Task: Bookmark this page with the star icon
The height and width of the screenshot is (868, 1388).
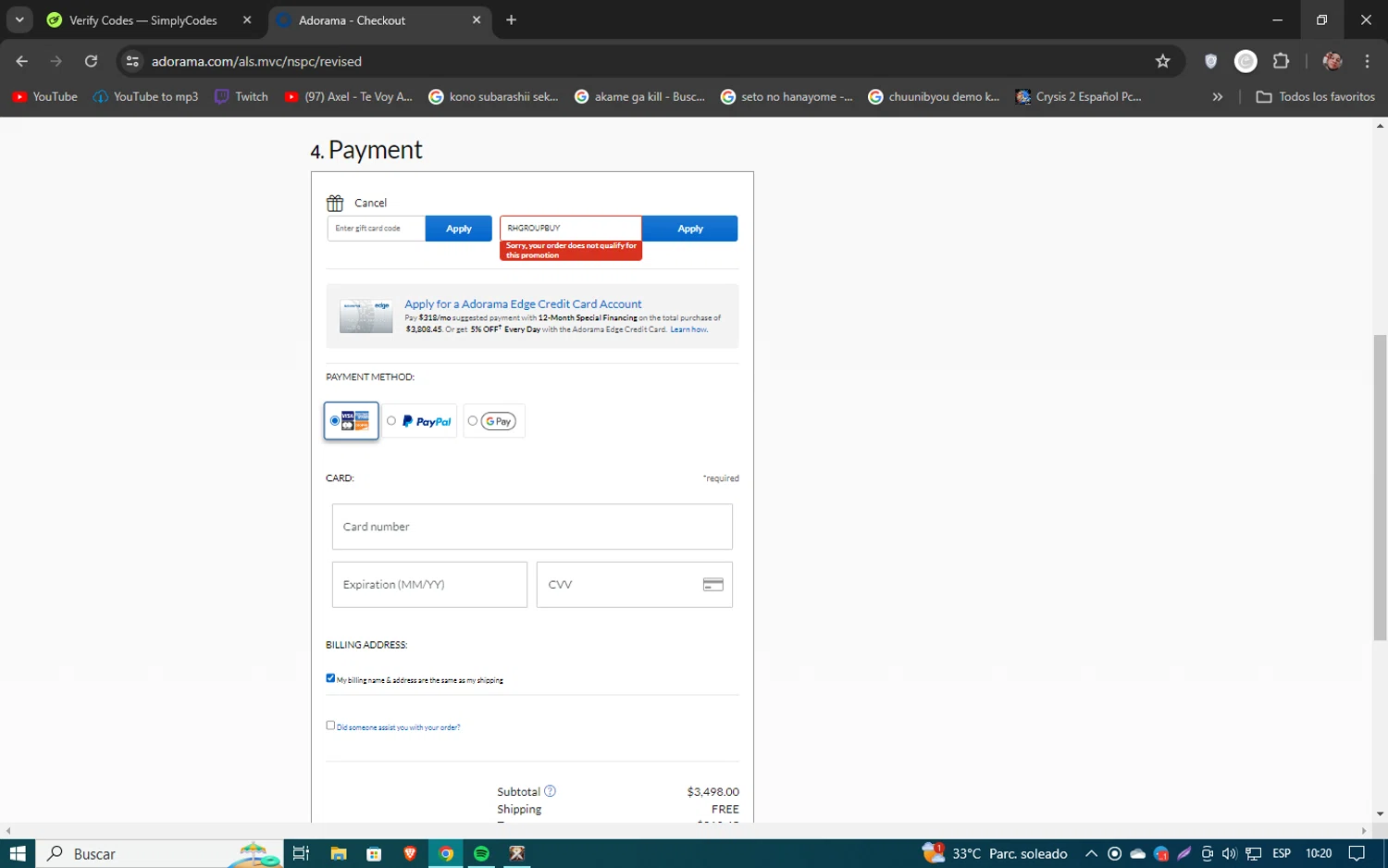Action: 1162,61
